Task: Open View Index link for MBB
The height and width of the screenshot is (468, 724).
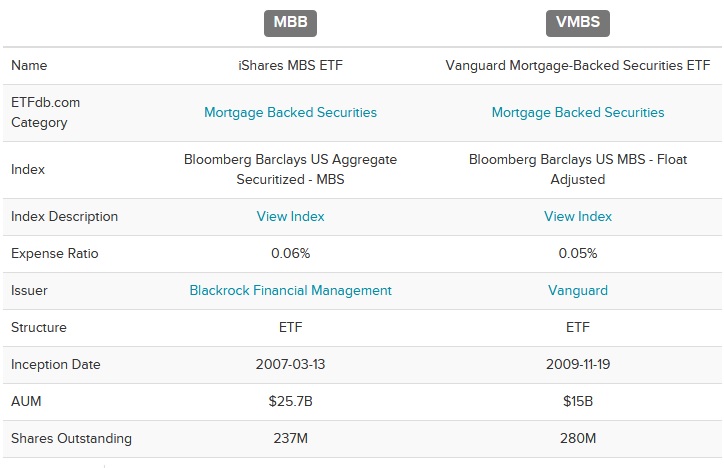Action: click(290, 216)
